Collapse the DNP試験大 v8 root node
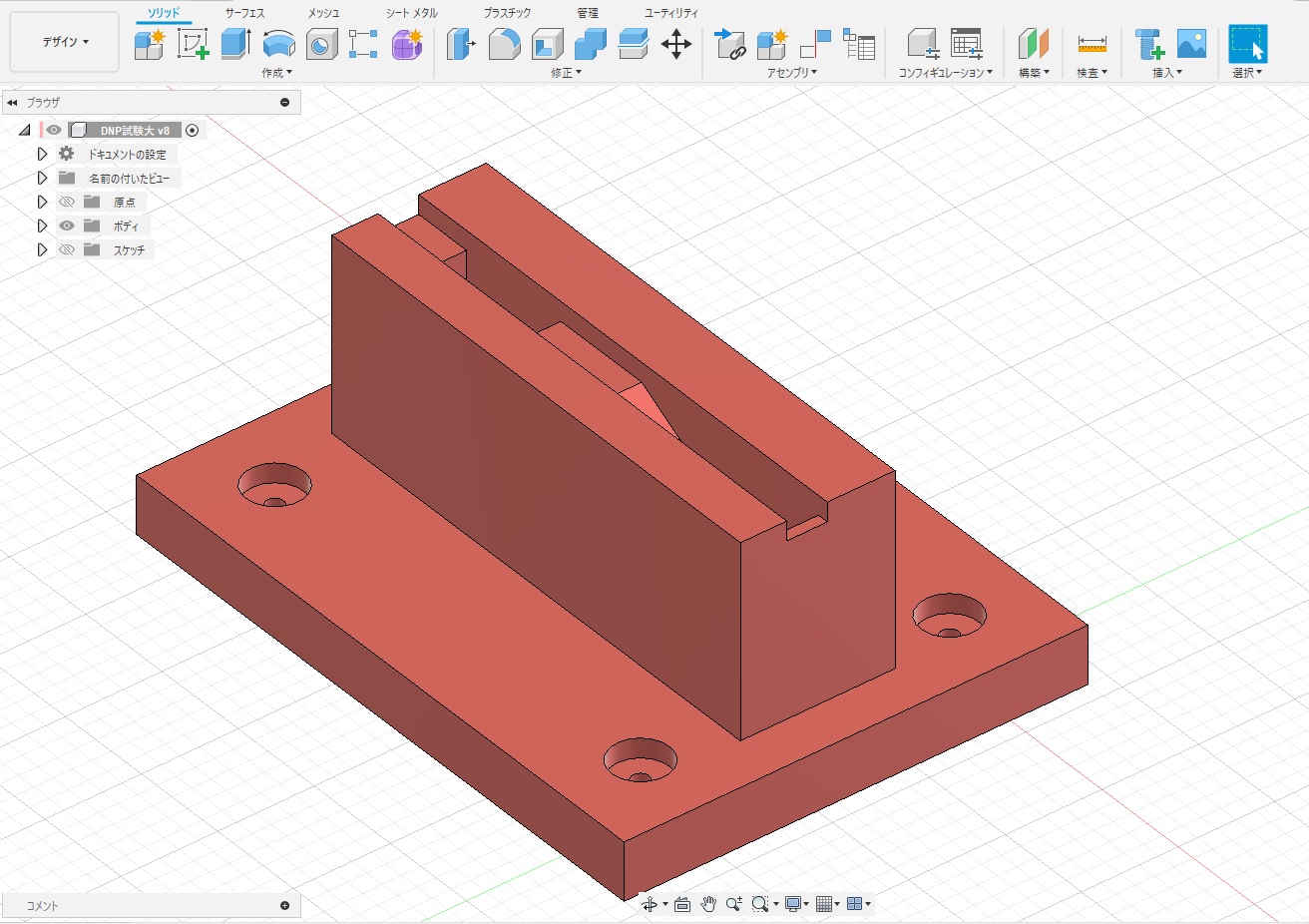1309x924 pixels. pyautogui.click(x=25, y=130)
